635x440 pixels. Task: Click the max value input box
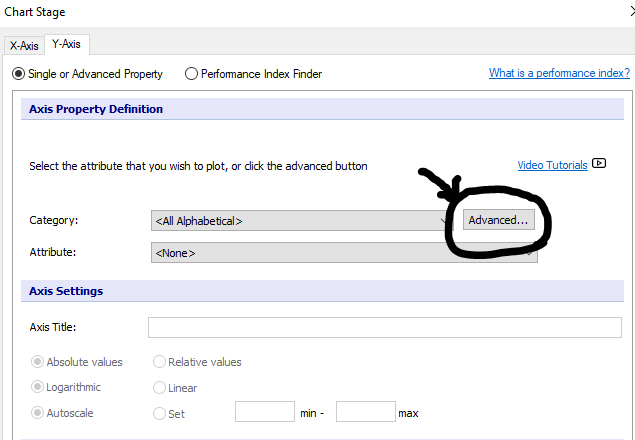point(366,412)
